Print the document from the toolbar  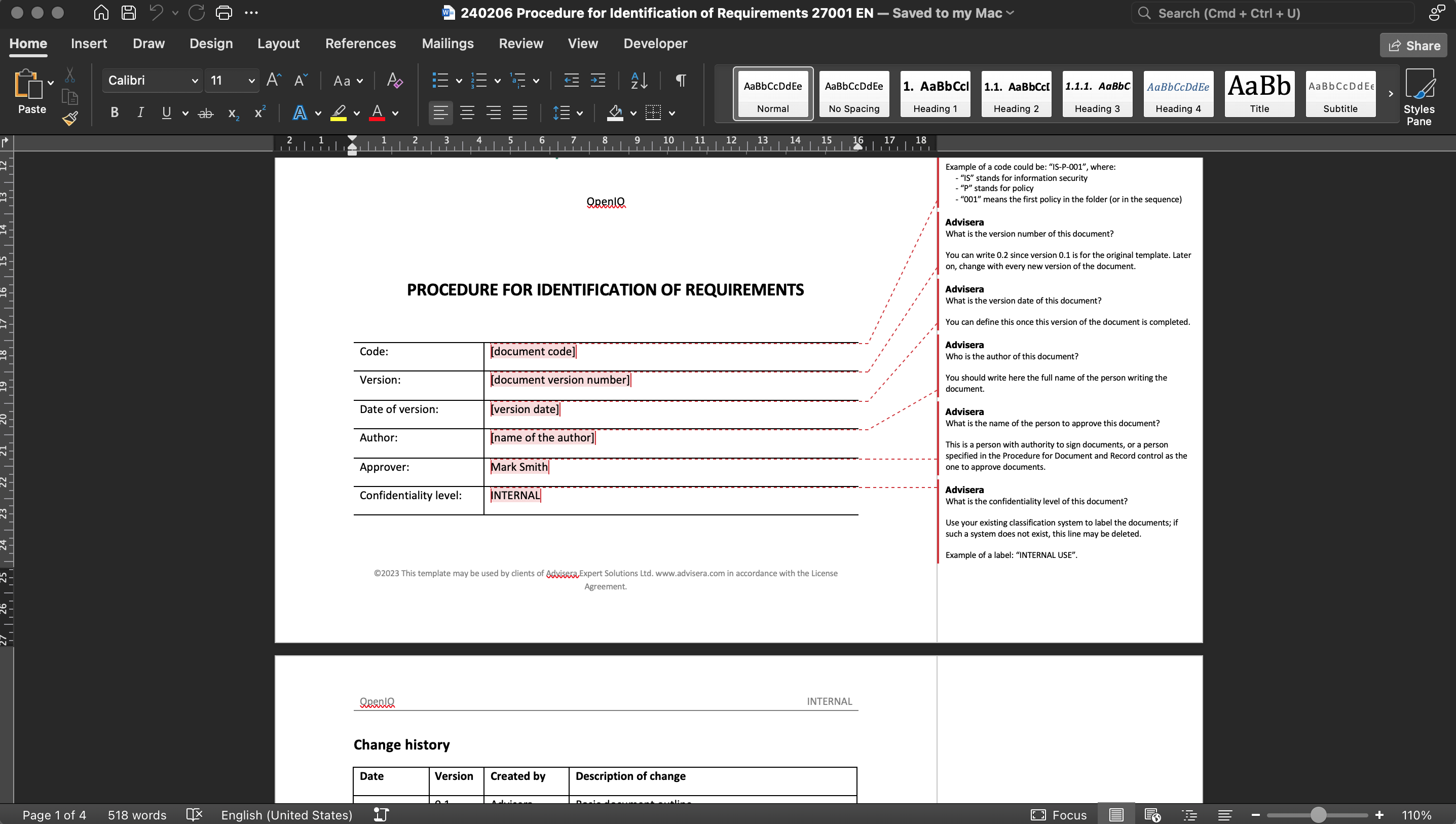pyautogui.click(x=223, y=13)
